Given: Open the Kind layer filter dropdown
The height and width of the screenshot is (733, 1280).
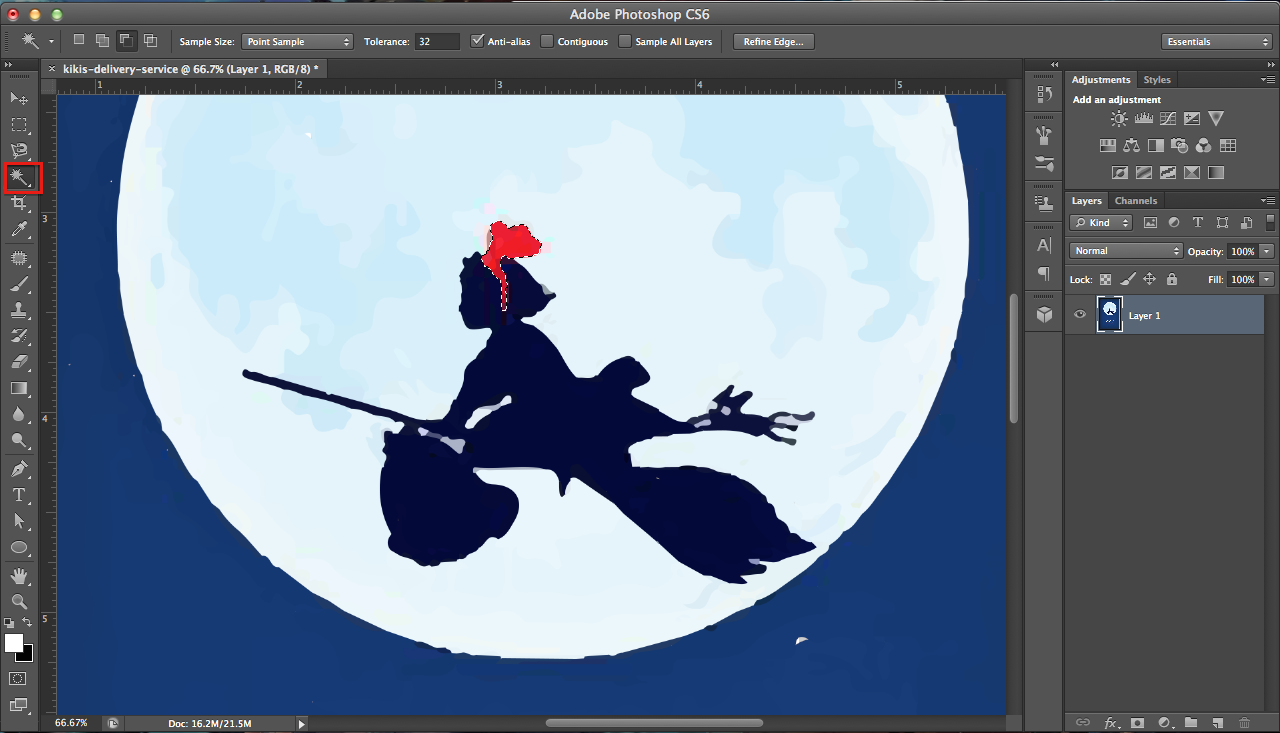Looking at the screenshot, I should [1101, 223].
